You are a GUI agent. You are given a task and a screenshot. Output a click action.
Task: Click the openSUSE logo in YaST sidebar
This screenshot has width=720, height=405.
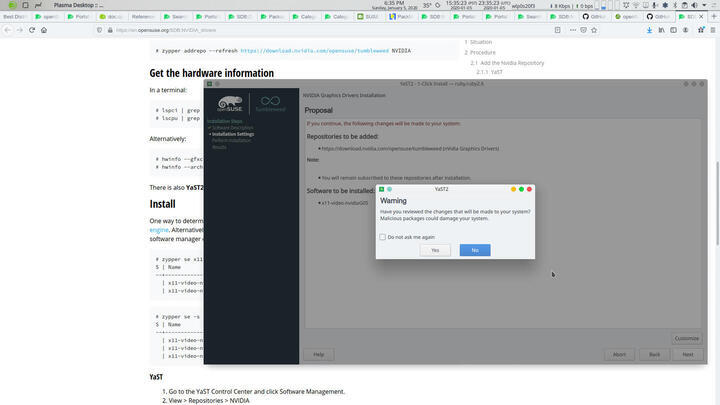point(230,104)
